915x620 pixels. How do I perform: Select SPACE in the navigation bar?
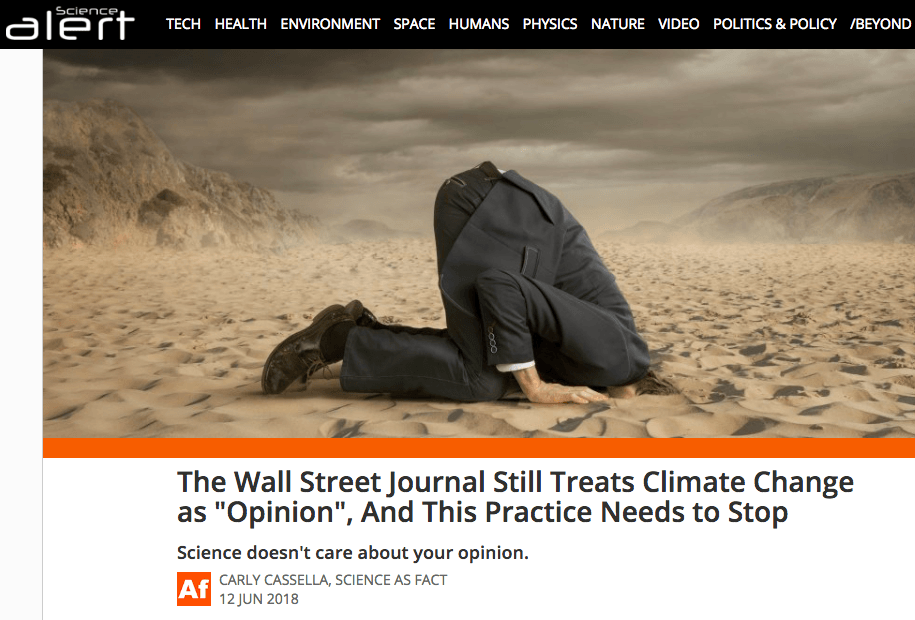point(414,24)
